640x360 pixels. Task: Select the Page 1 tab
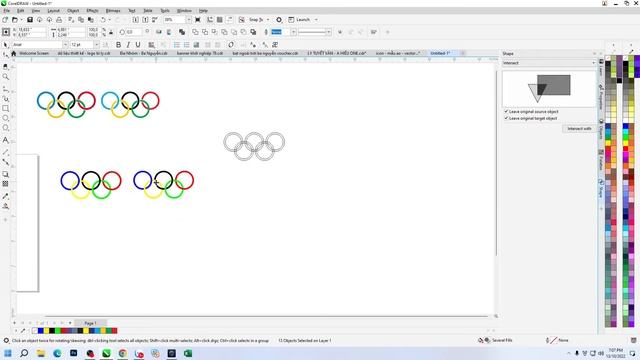click(x=90, y=323)
